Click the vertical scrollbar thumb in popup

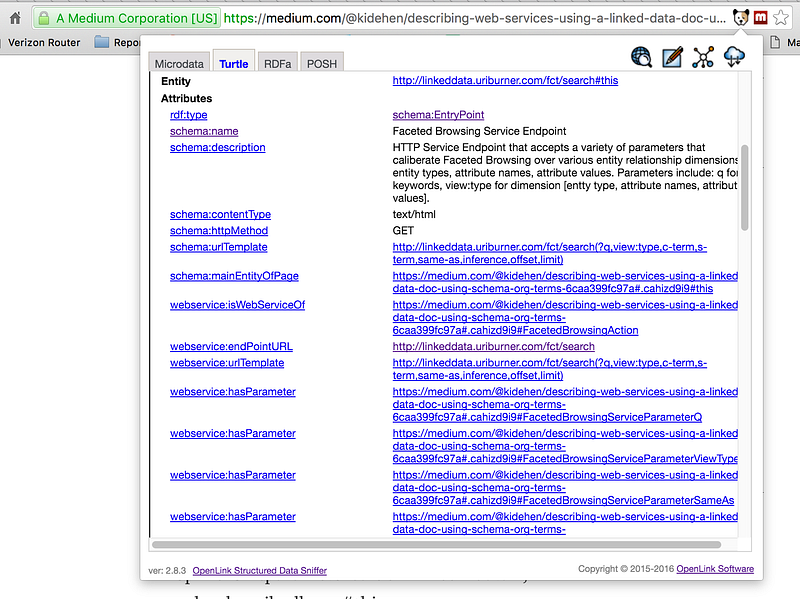coord(744,188)
